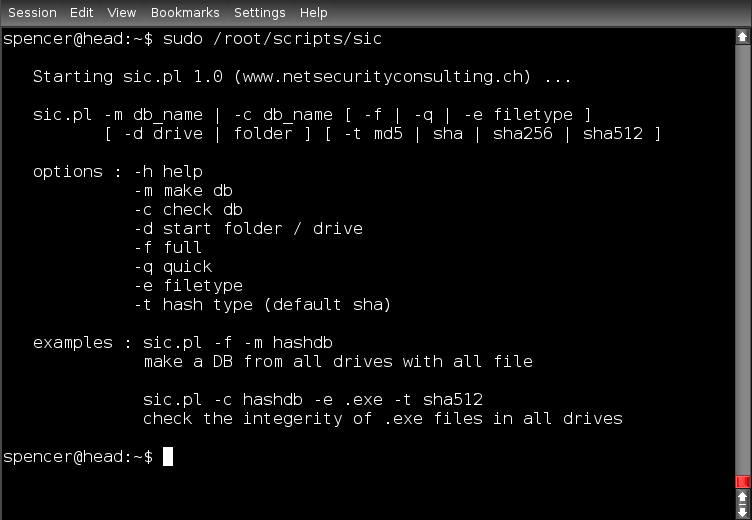Screen dimensions: 752x520
Task: Open the View menu
Action: coord(121,12)
